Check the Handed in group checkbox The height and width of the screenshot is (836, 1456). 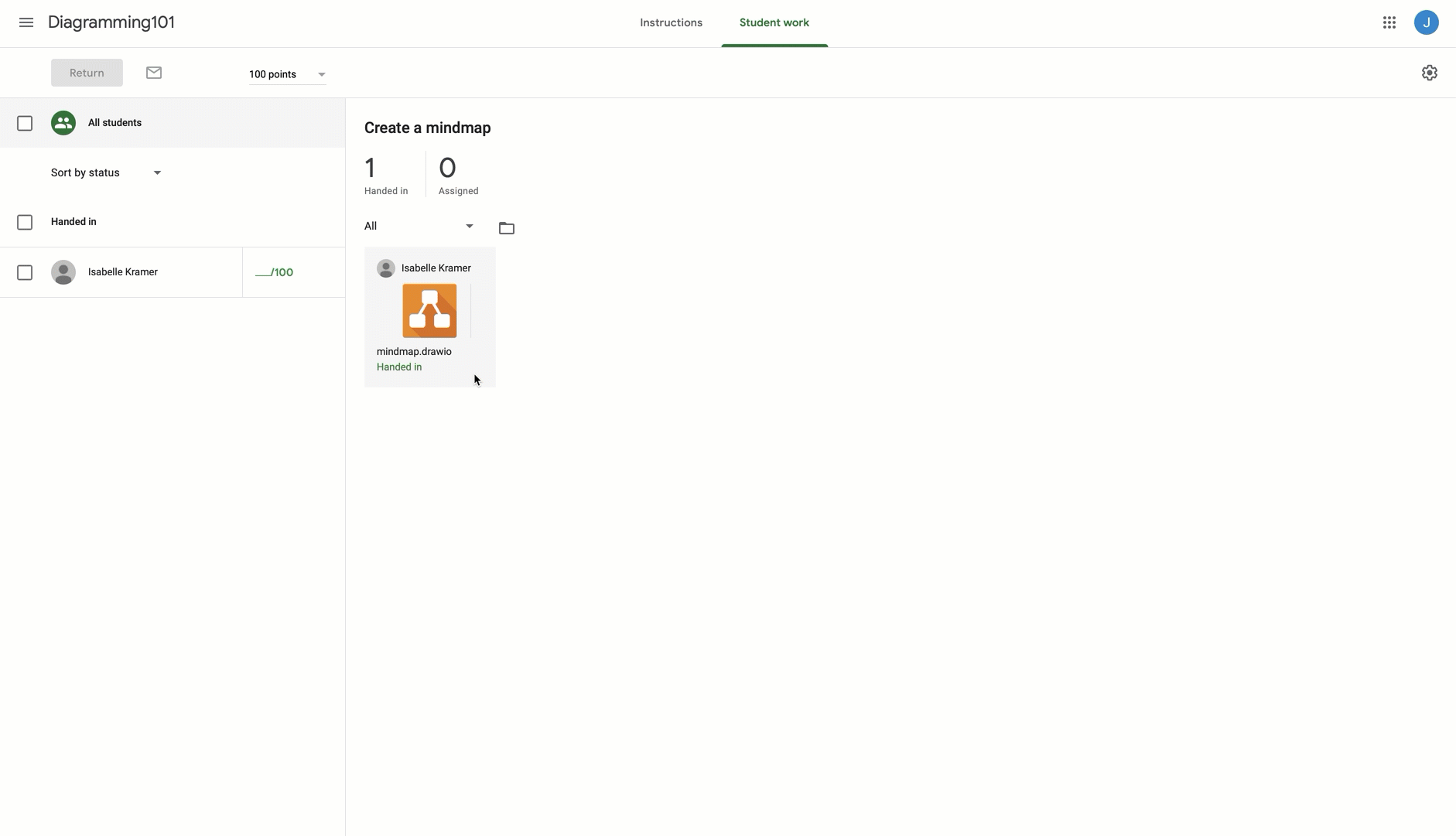[25, 222]
